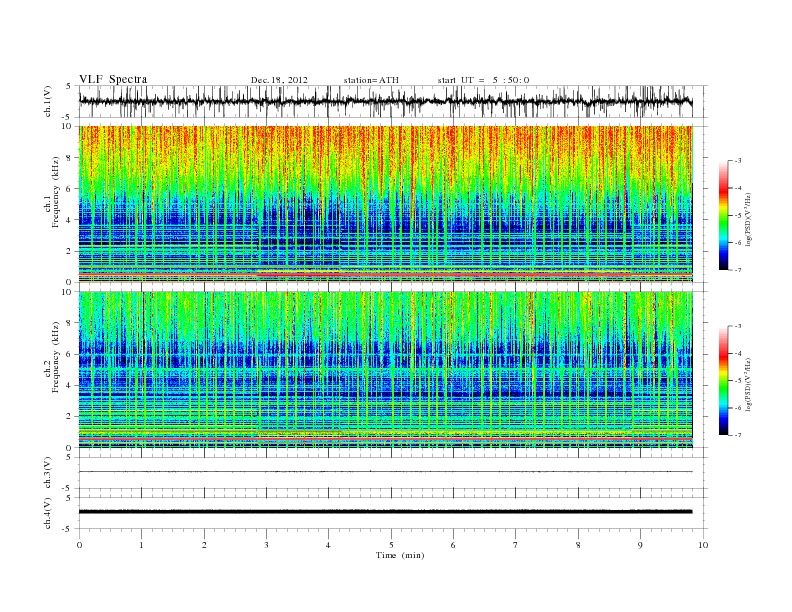Click the time axis tick label '1'
Screen dimensions: 792x612
[141, 545]
